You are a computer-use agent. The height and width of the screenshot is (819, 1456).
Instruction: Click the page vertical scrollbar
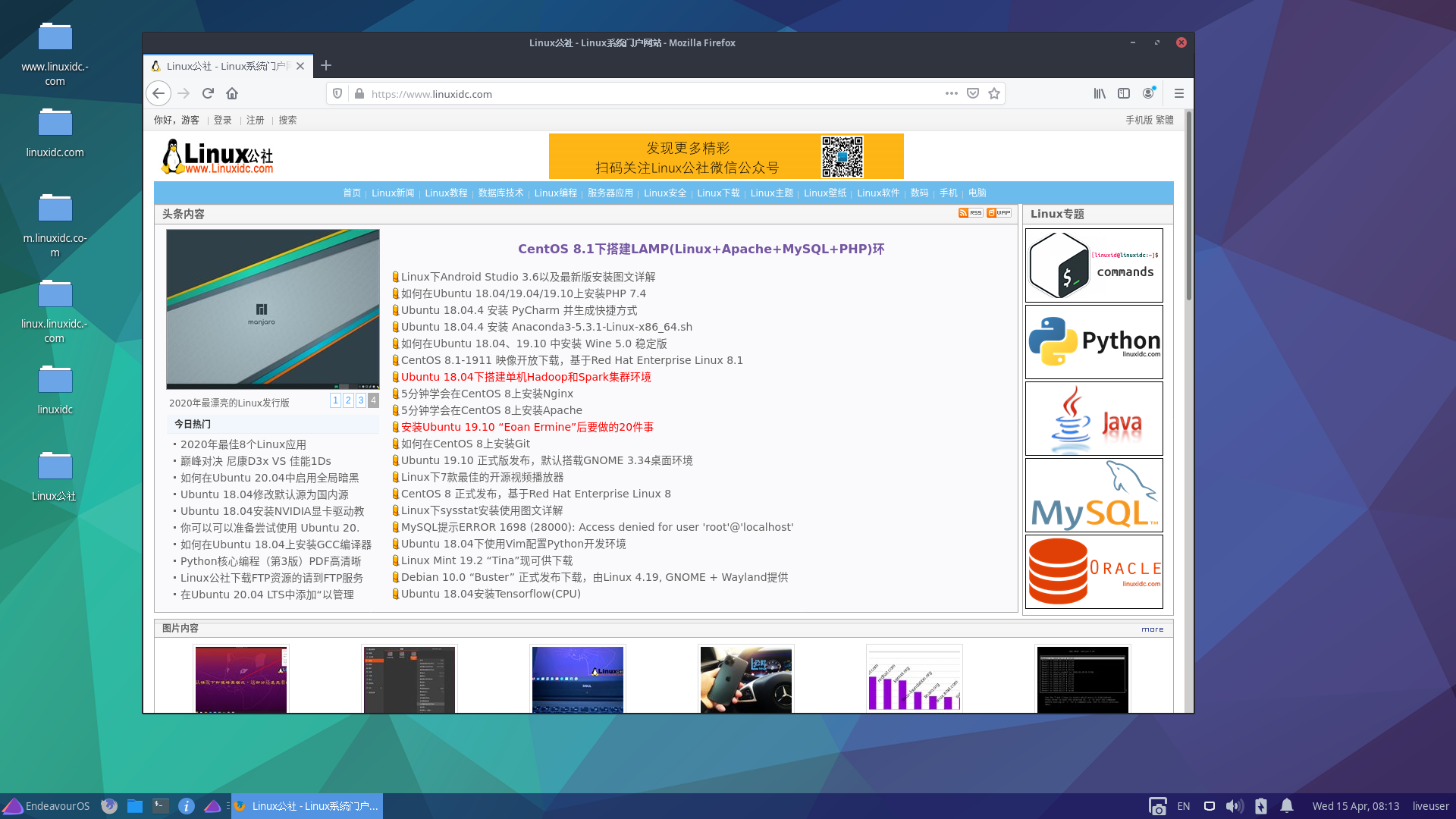pos(1188,205)
